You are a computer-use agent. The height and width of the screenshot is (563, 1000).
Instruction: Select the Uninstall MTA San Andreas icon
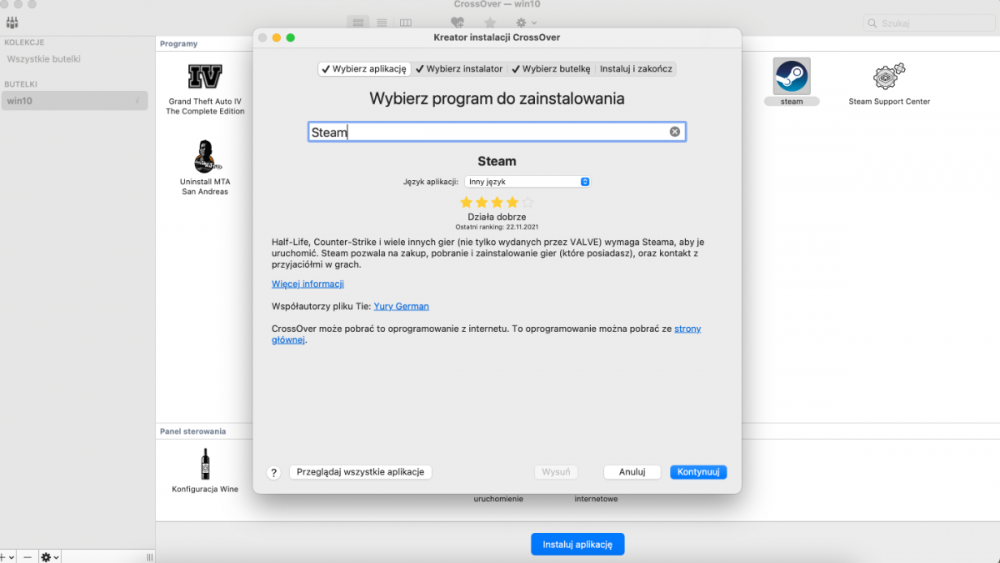point(205,157)
